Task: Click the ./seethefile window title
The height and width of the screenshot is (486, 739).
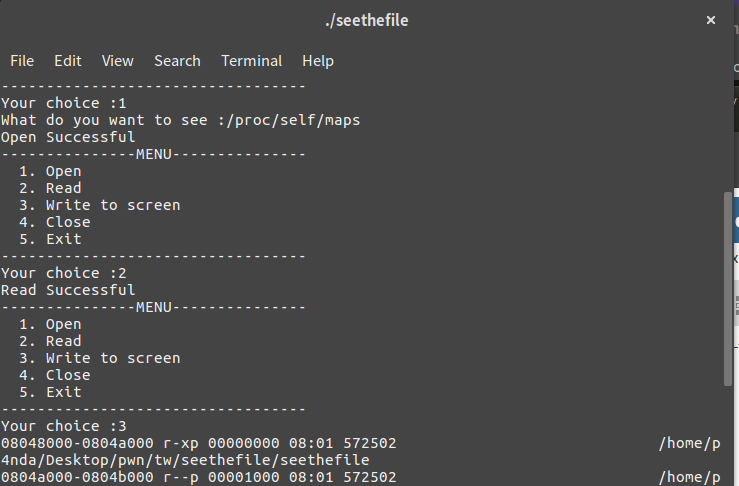Action: coord(367,20)
